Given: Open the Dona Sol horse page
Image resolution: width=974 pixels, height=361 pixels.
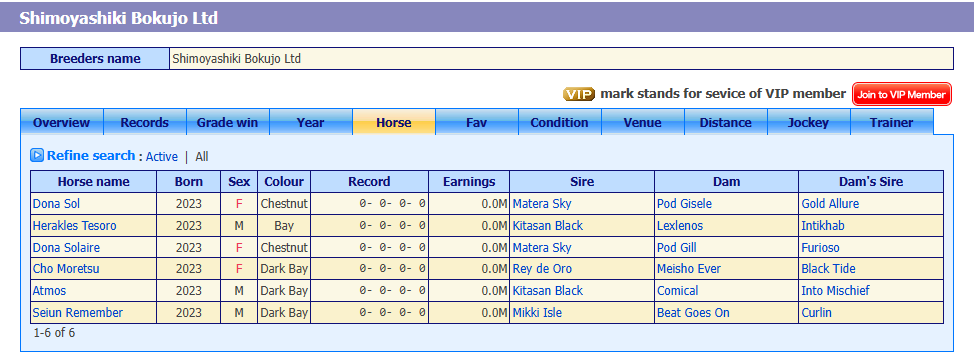Looking at the screenshot, I should click(57, 204).
